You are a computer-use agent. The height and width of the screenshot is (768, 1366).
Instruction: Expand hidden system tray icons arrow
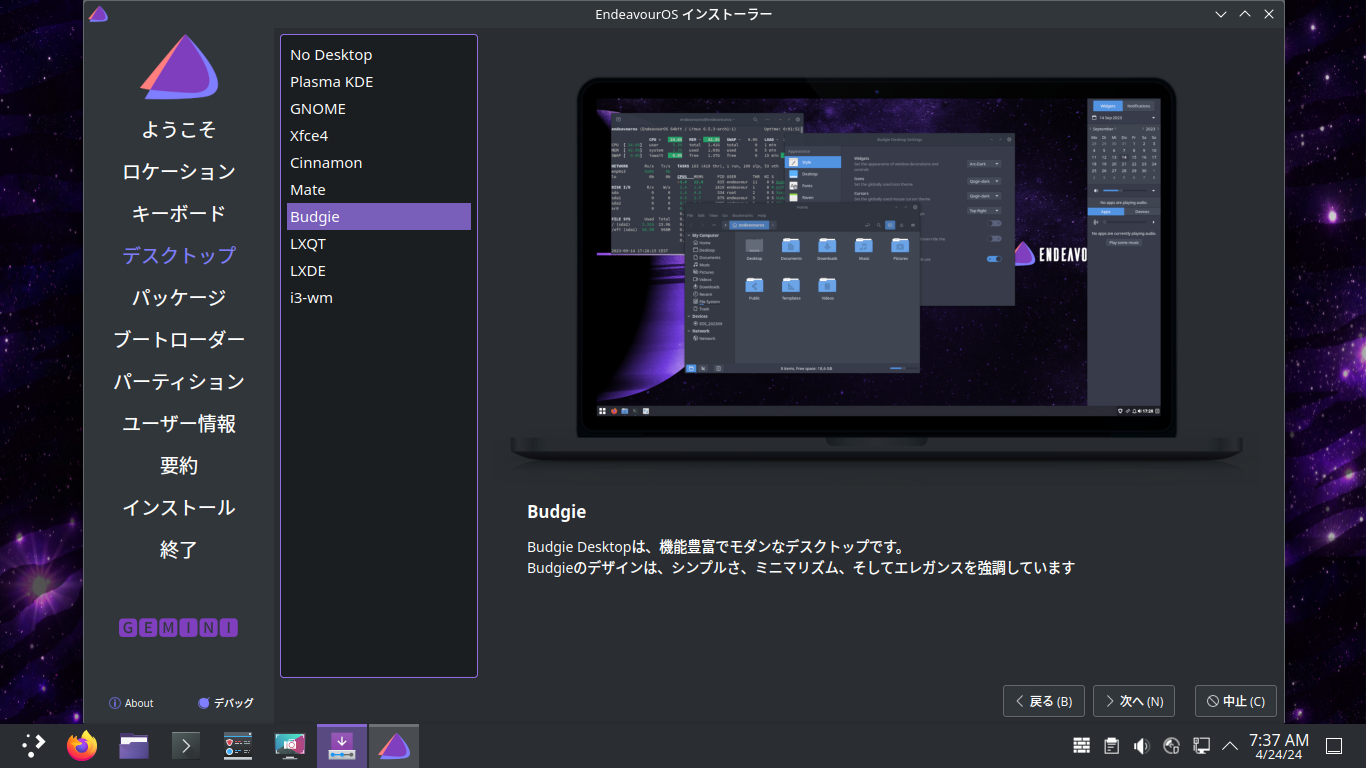(1230, 745)
